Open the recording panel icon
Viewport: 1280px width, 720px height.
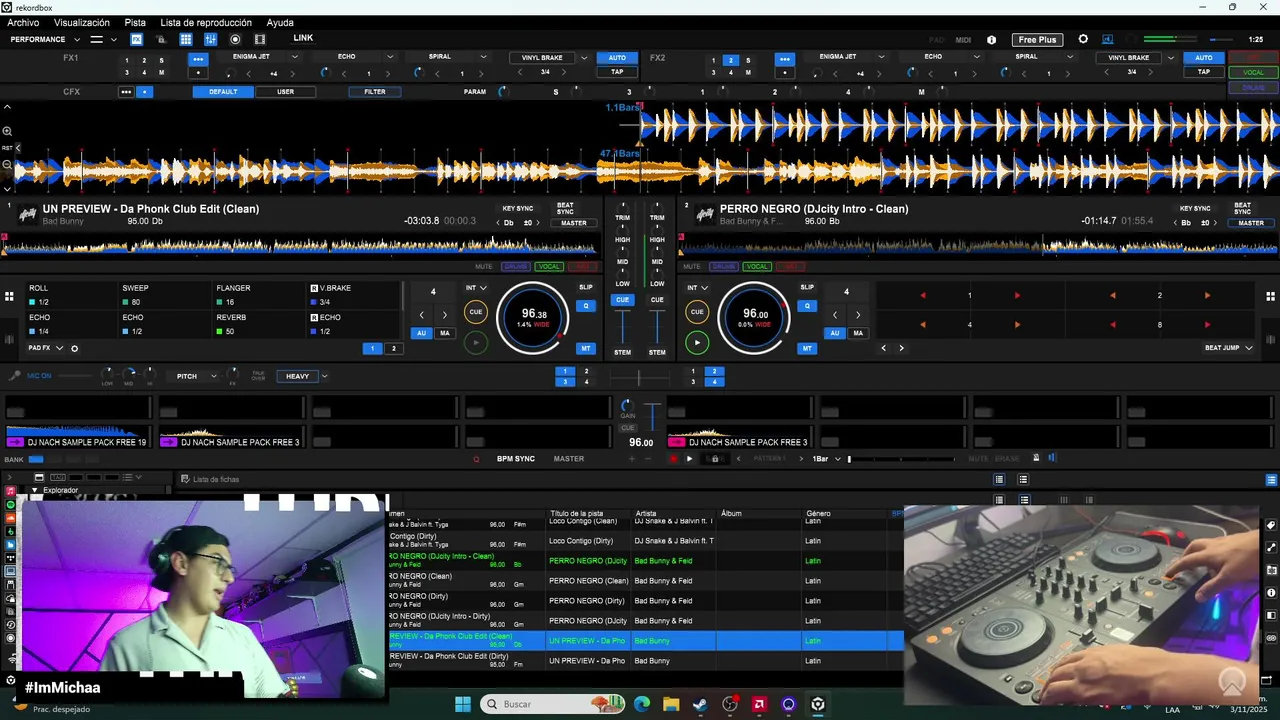236,39
